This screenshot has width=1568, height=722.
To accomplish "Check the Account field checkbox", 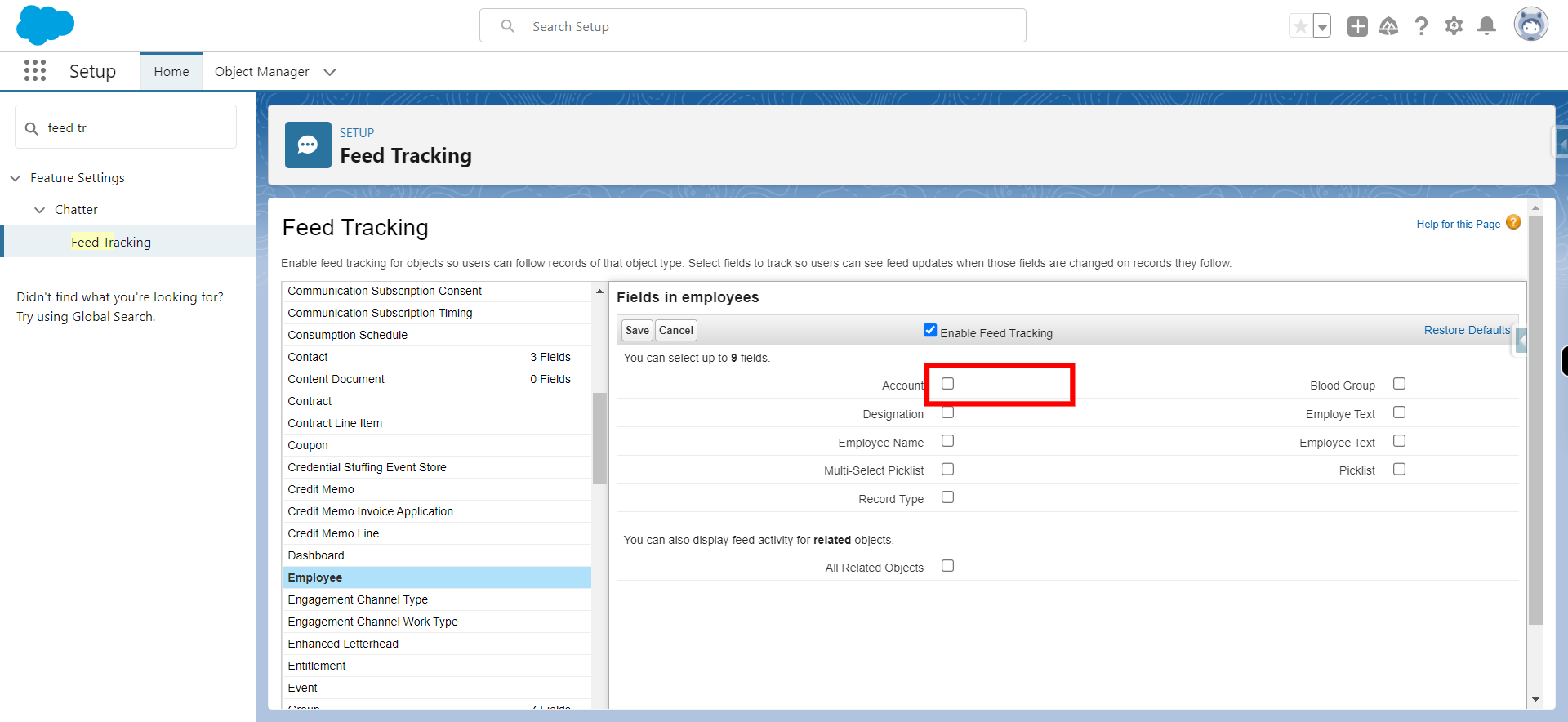I will click(947, 383).
